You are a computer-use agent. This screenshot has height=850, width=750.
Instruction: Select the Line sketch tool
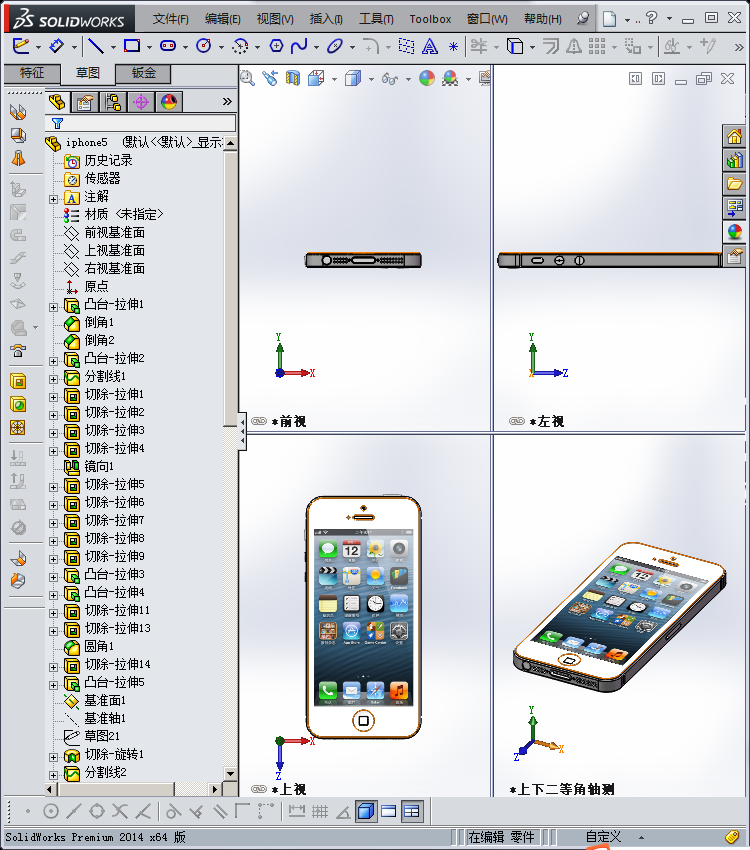click(x=95, y=46)
